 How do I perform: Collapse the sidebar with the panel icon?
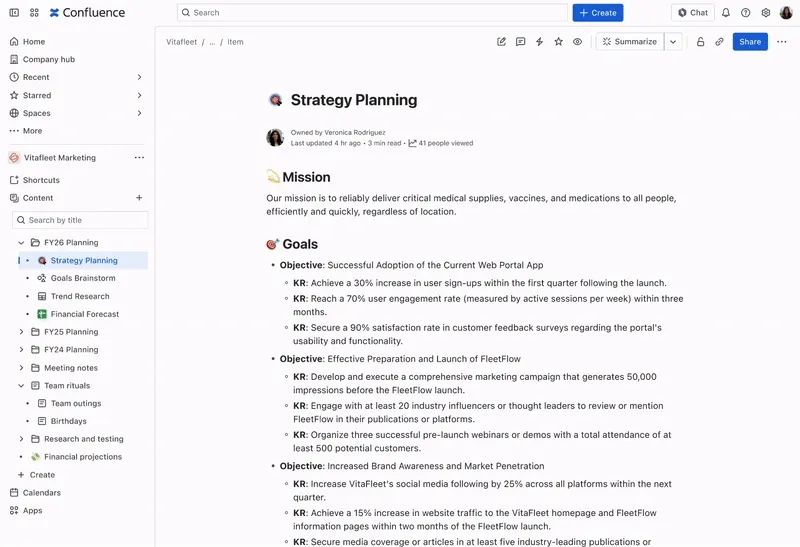click(14, 13)
